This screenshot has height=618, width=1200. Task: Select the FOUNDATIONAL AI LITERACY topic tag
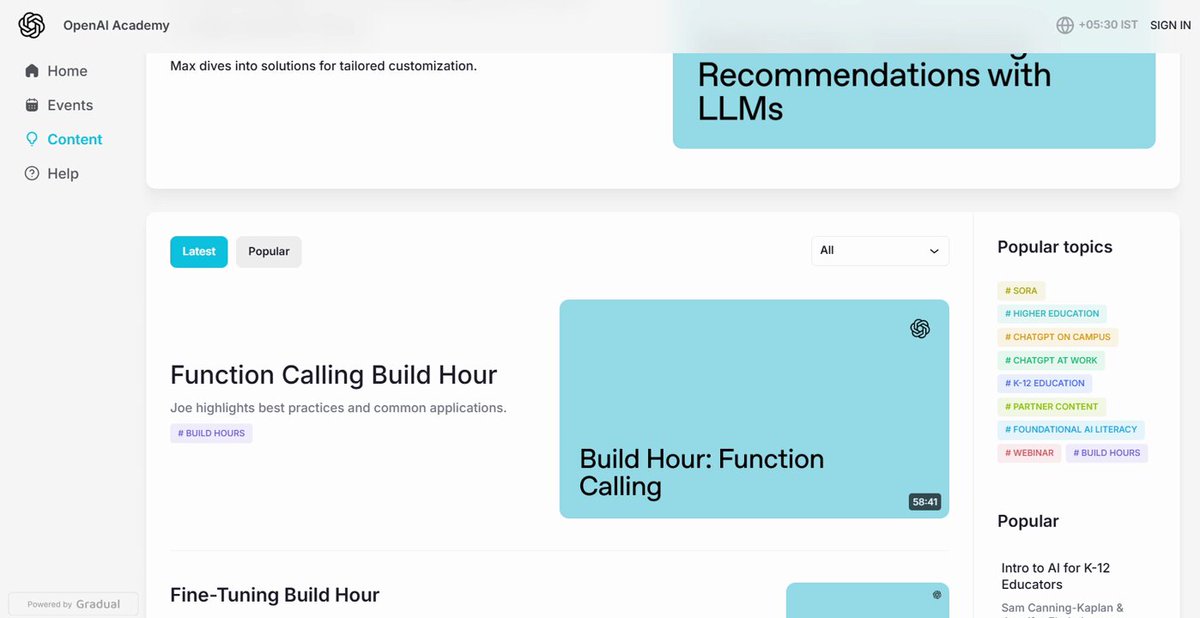click(x=1071, y=430)
